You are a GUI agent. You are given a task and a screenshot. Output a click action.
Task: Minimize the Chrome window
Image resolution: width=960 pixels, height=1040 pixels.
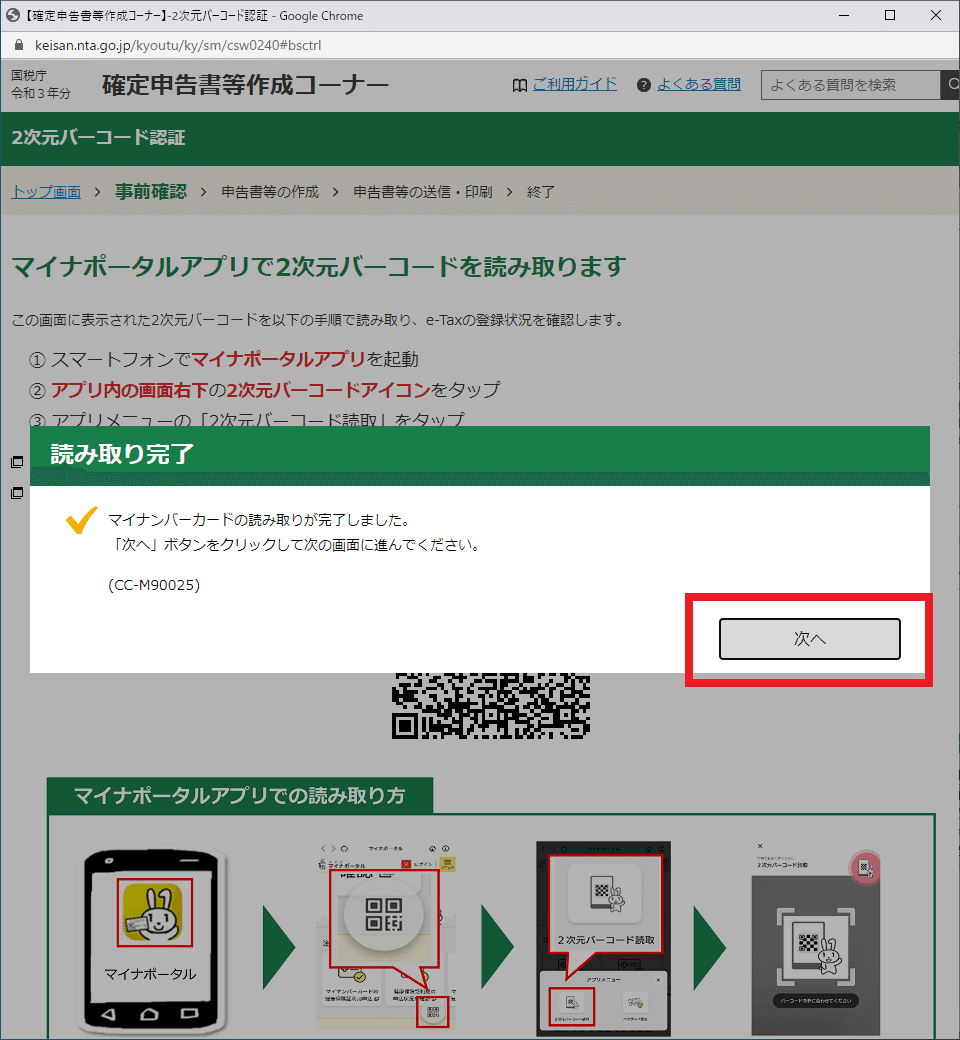[x=844, y=15]
